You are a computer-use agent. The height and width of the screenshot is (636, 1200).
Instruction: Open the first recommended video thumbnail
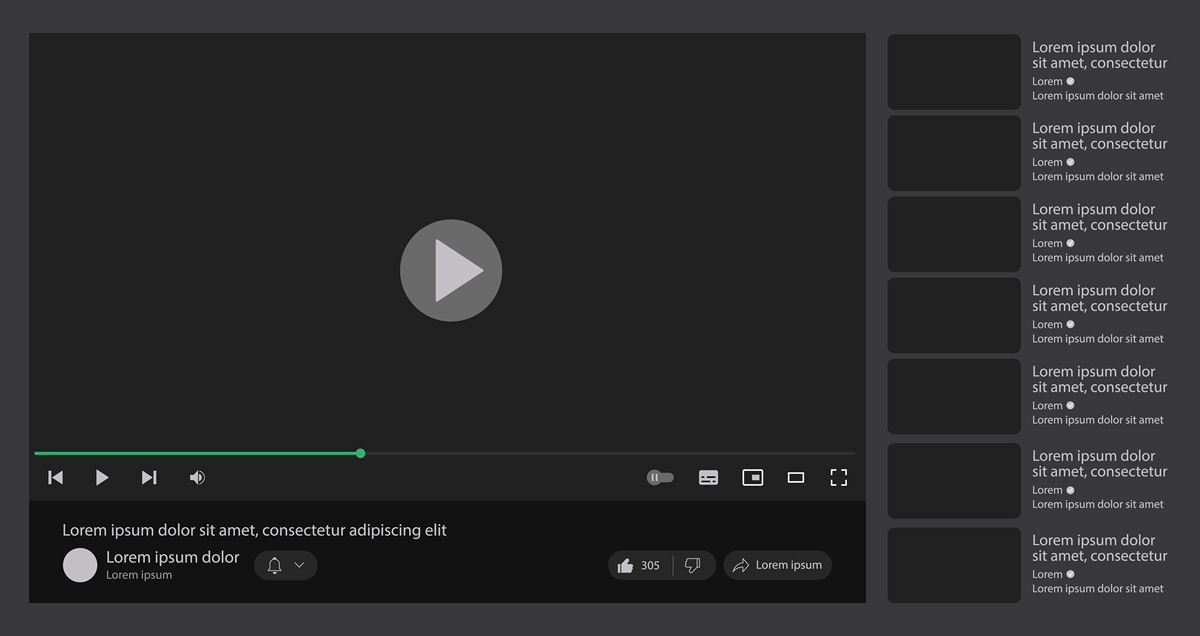954,72
